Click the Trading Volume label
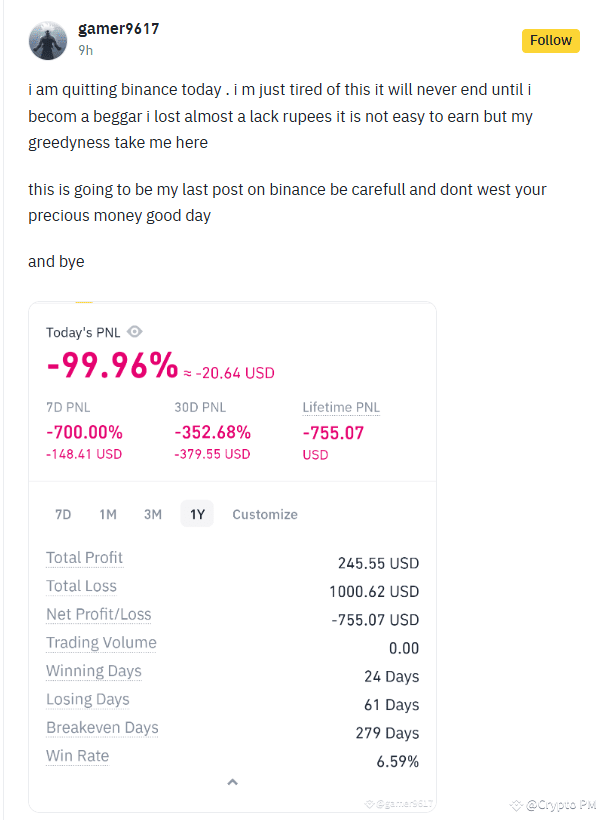The height and width of the screenshot is (820, 604). coord(101,643)
